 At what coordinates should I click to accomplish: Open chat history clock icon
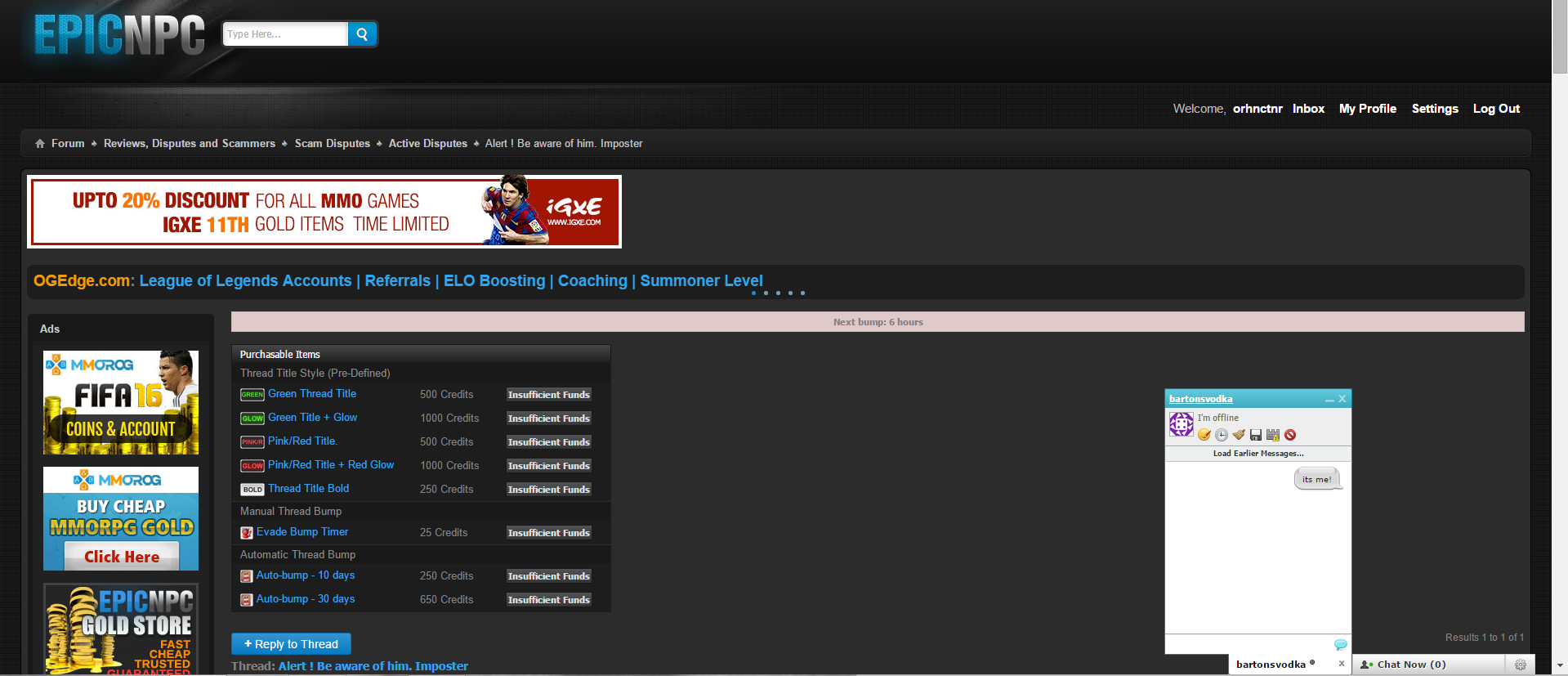(1222, 435)
